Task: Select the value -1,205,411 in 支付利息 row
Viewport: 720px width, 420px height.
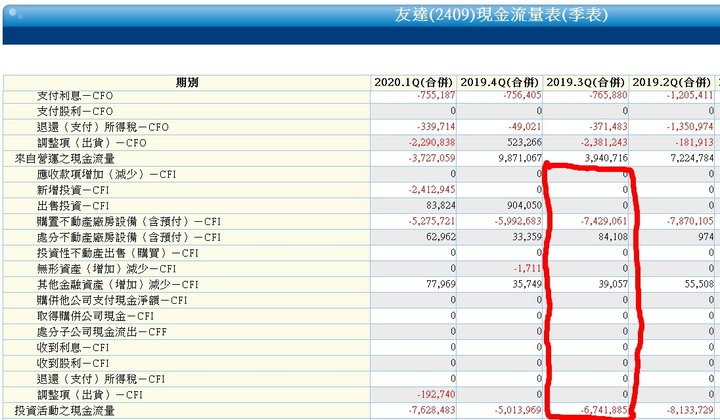Action: (x=690, y=95)
